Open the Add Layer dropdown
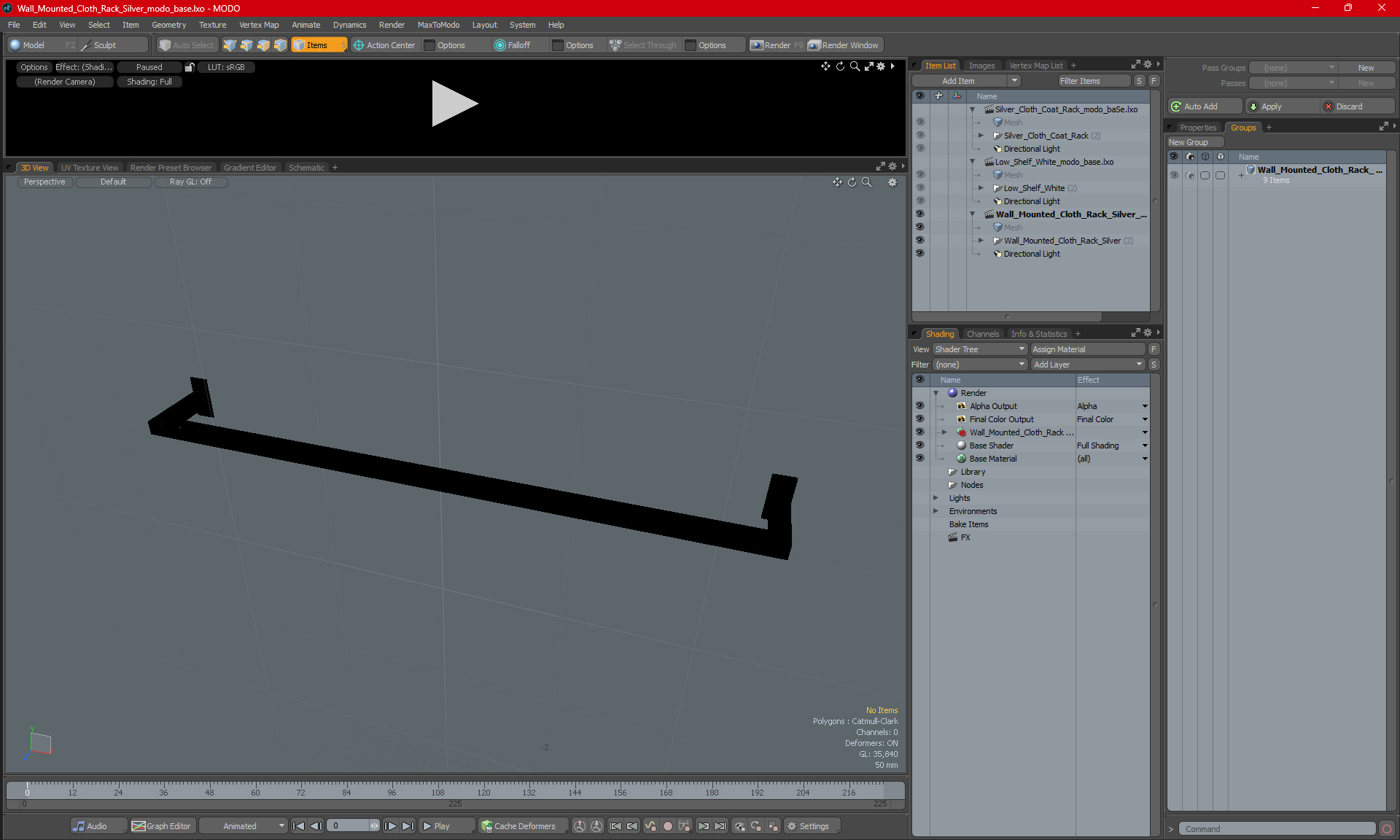 [x=1087, y=365]
